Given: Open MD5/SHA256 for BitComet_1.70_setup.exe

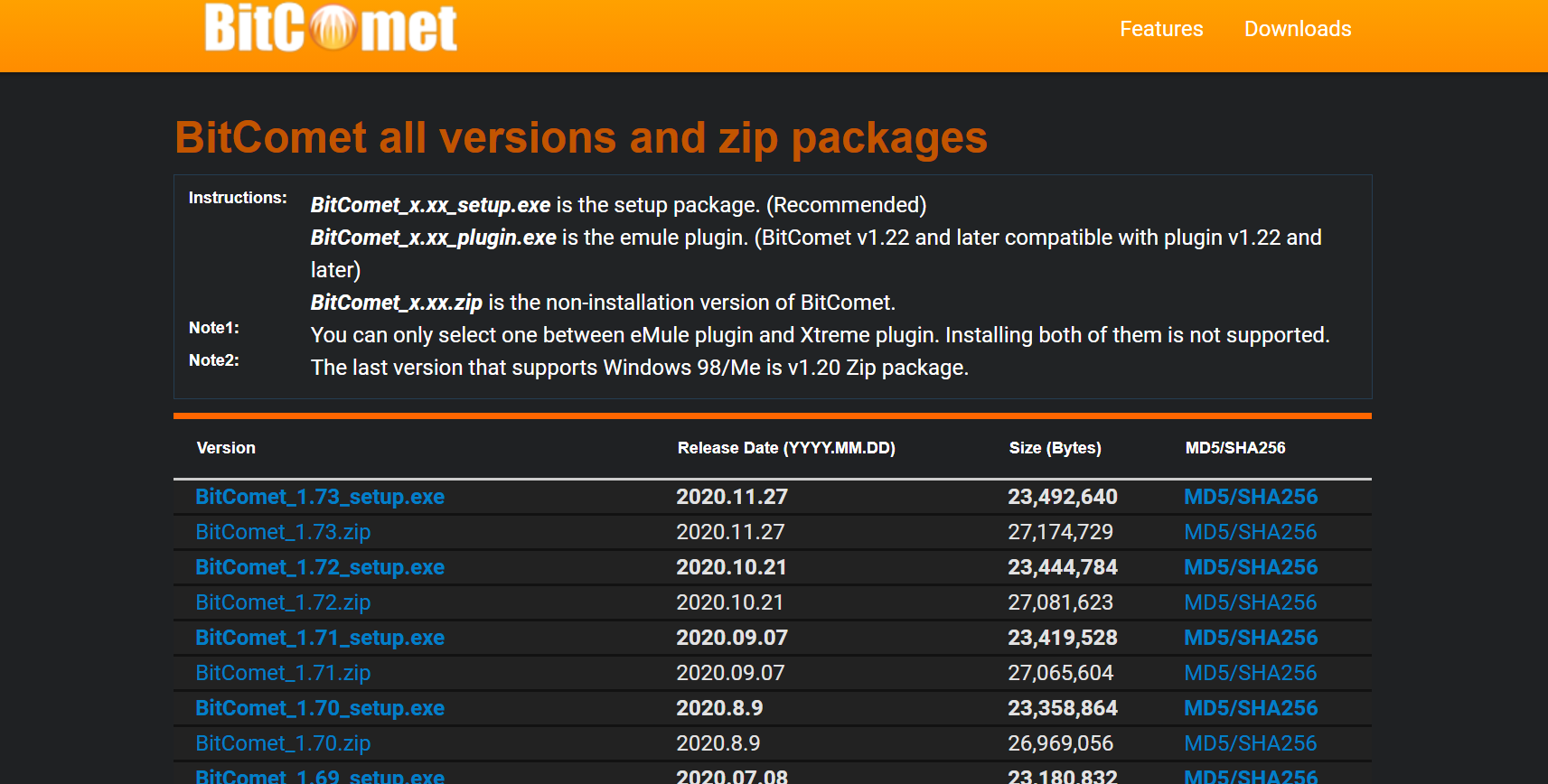Looking at the screenshot, I should [x=1251, y=708].
